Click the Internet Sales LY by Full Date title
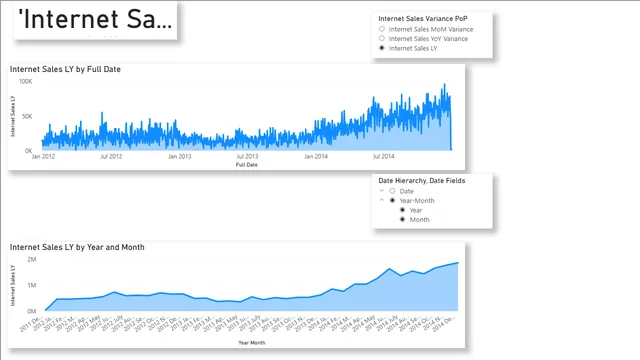 65,69
